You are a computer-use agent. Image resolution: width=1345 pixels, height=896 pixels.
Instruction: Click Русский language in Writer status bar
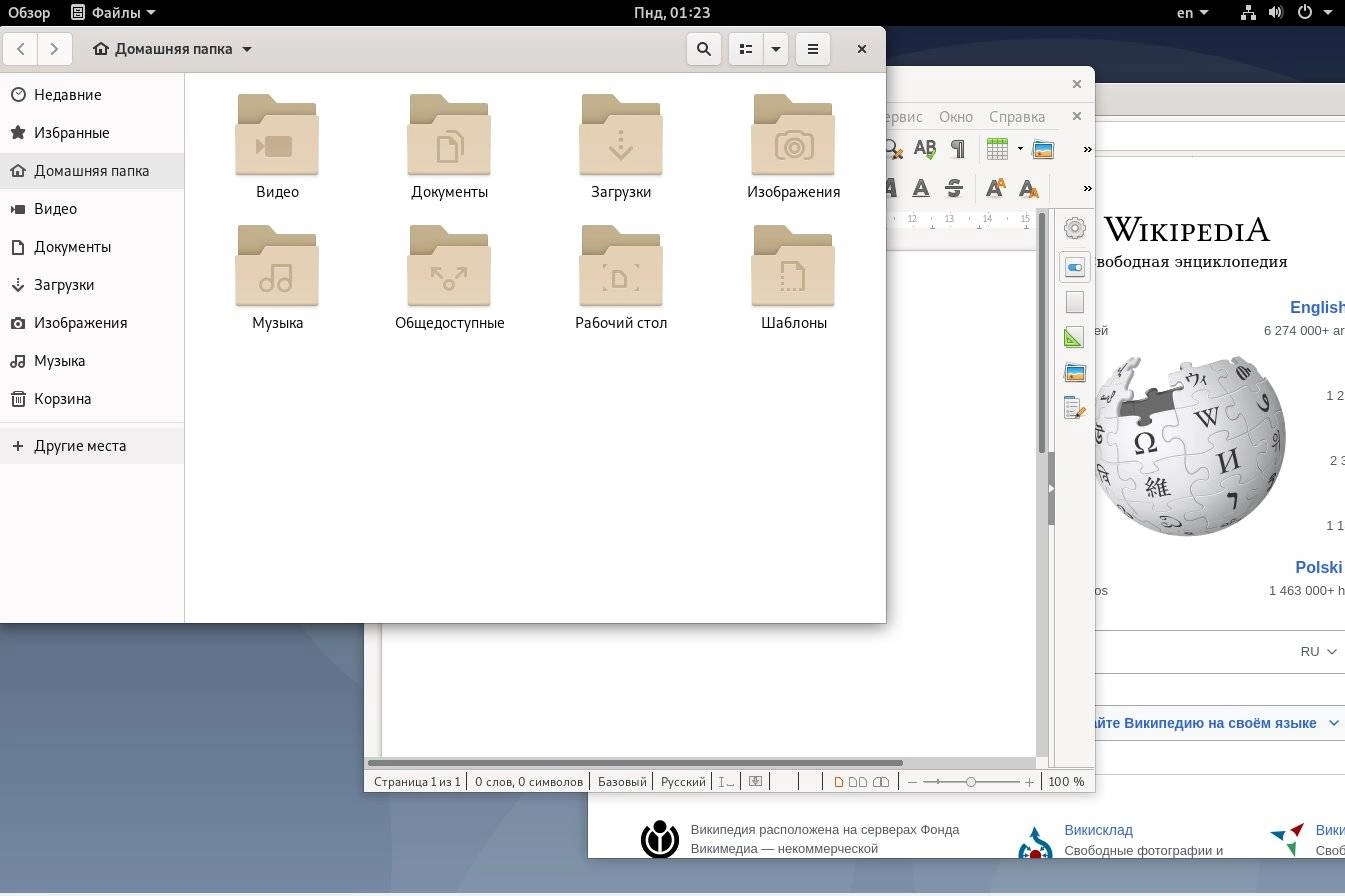point(684,782)
